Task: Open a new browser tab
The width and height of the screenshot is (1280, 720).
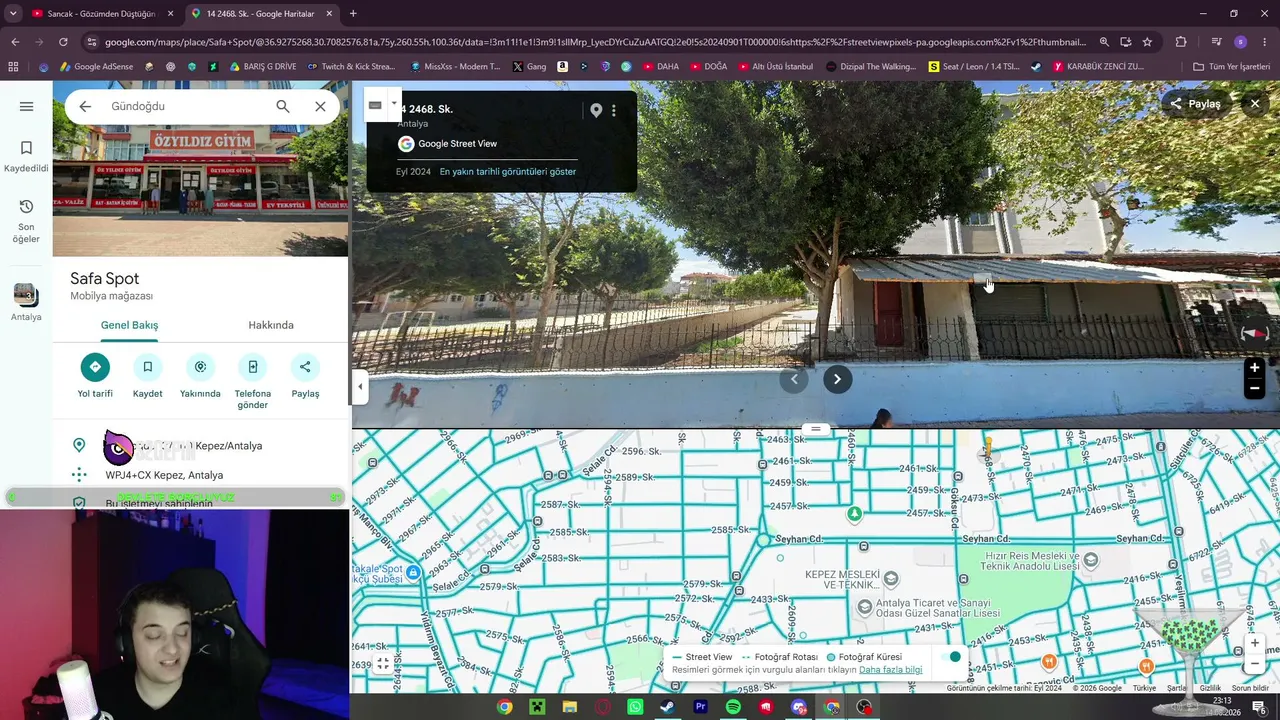Action: 353,14
